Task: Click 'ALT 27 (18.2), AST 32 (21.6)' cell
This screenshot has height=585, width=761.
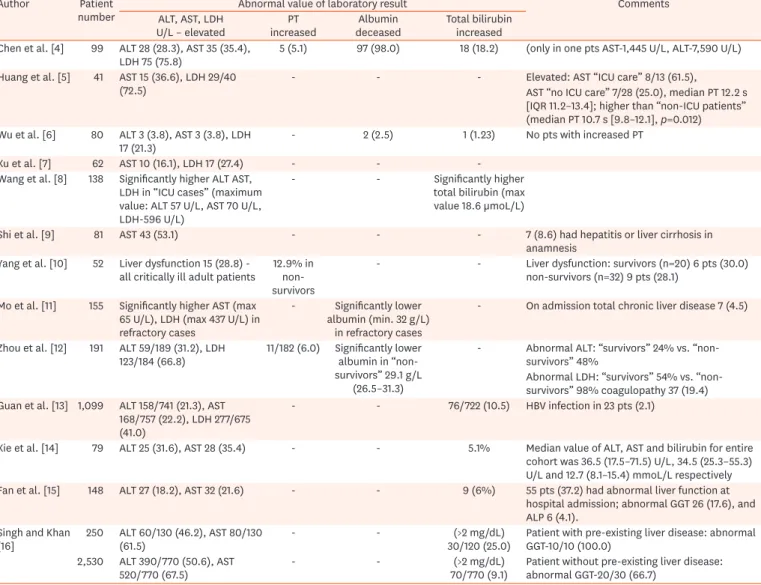Action: pyautogui.click(x=182, y=490)
